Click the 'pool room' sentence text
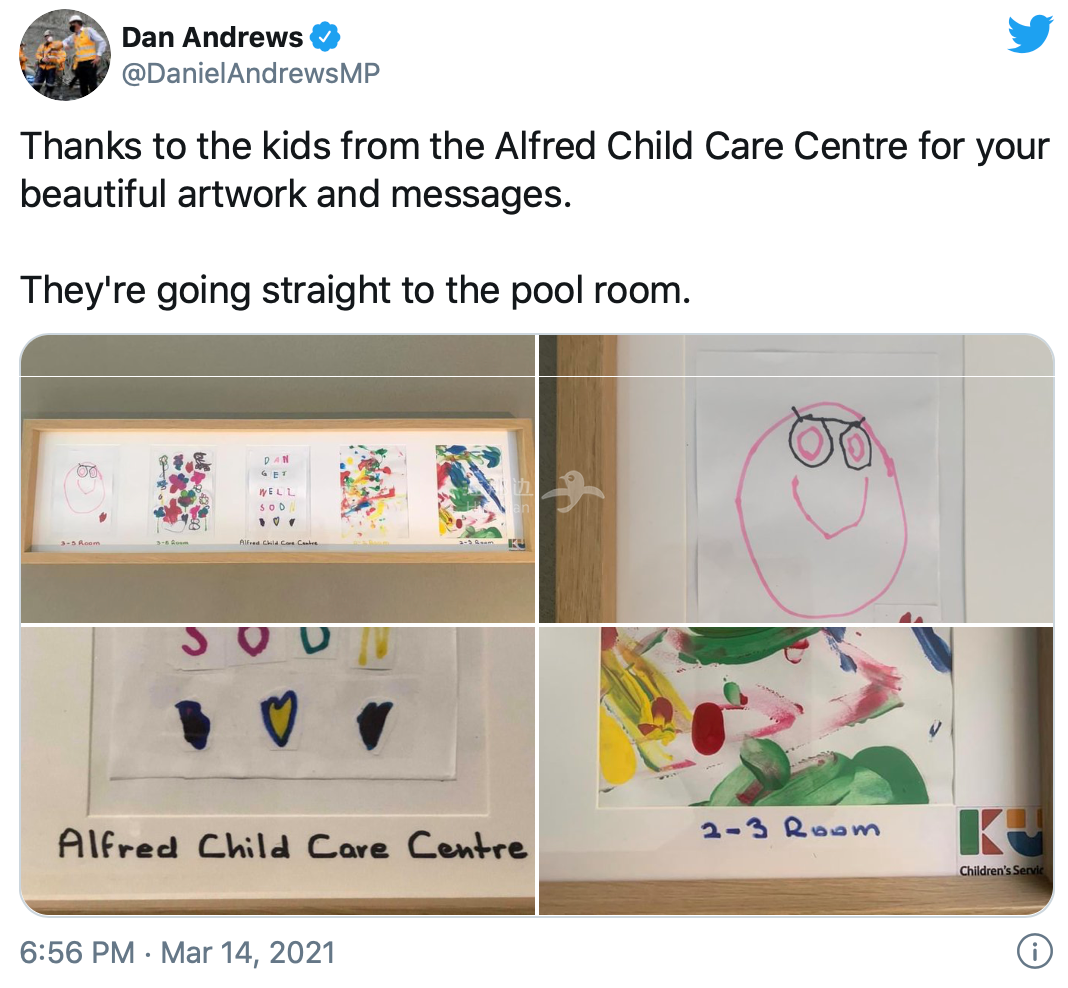 point(355,290)
